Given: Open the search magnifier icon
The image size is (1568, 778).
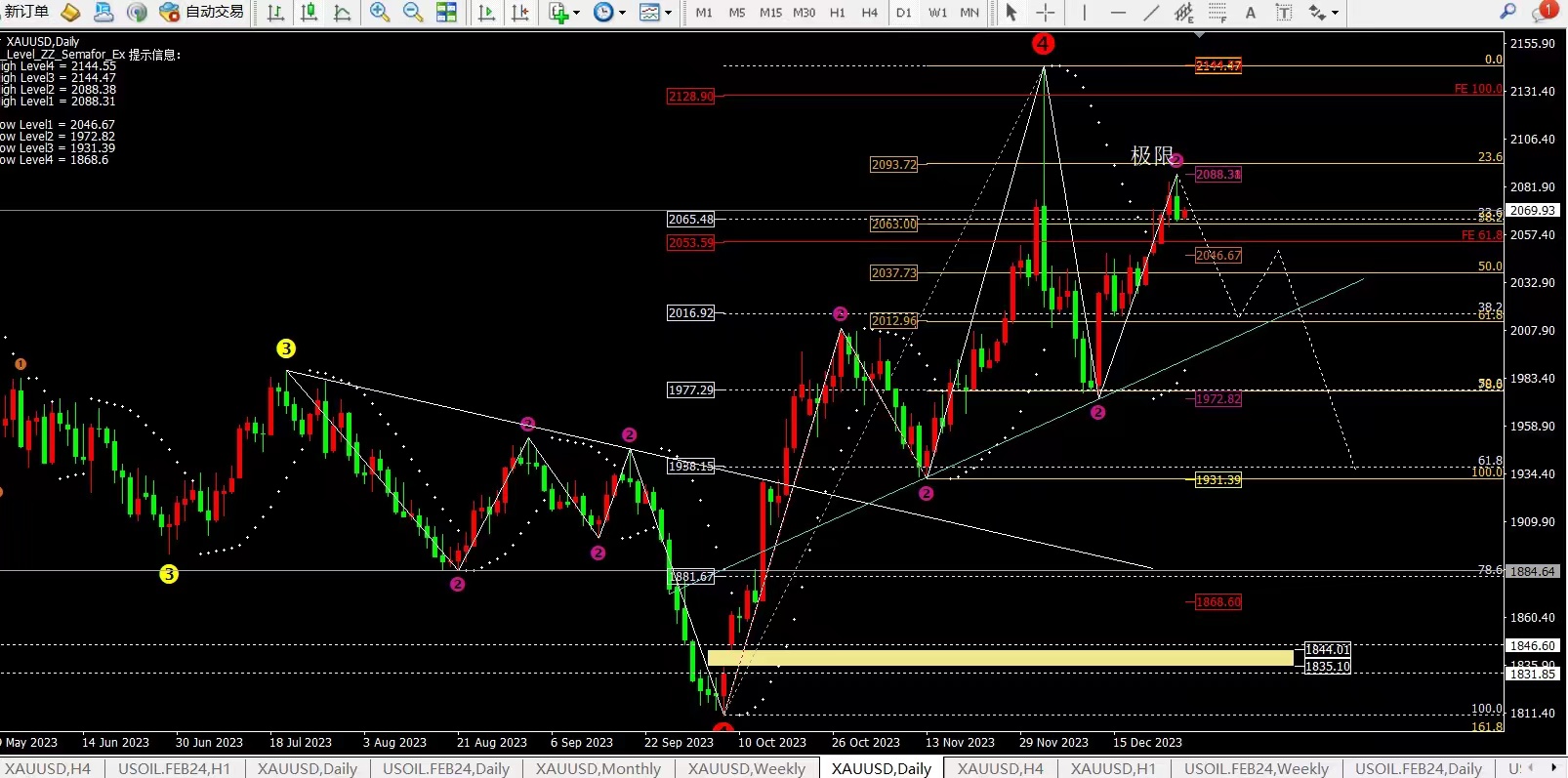Looking at the screenshot, I should click(x=1508, y=12).
